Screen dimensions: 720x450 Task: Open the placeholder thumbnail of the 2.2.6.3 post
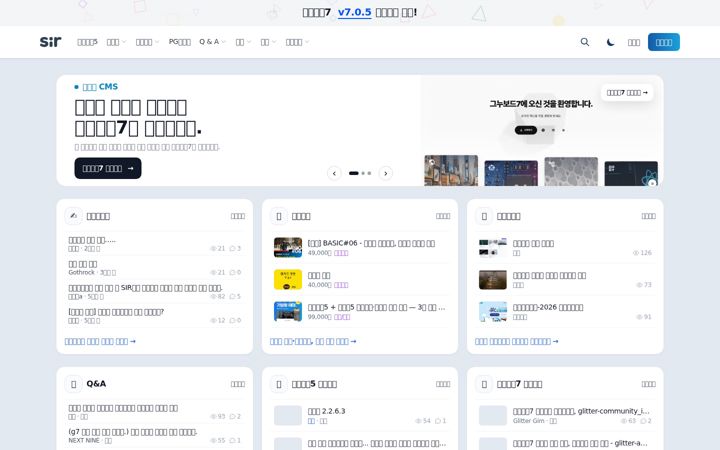point(288,415)
